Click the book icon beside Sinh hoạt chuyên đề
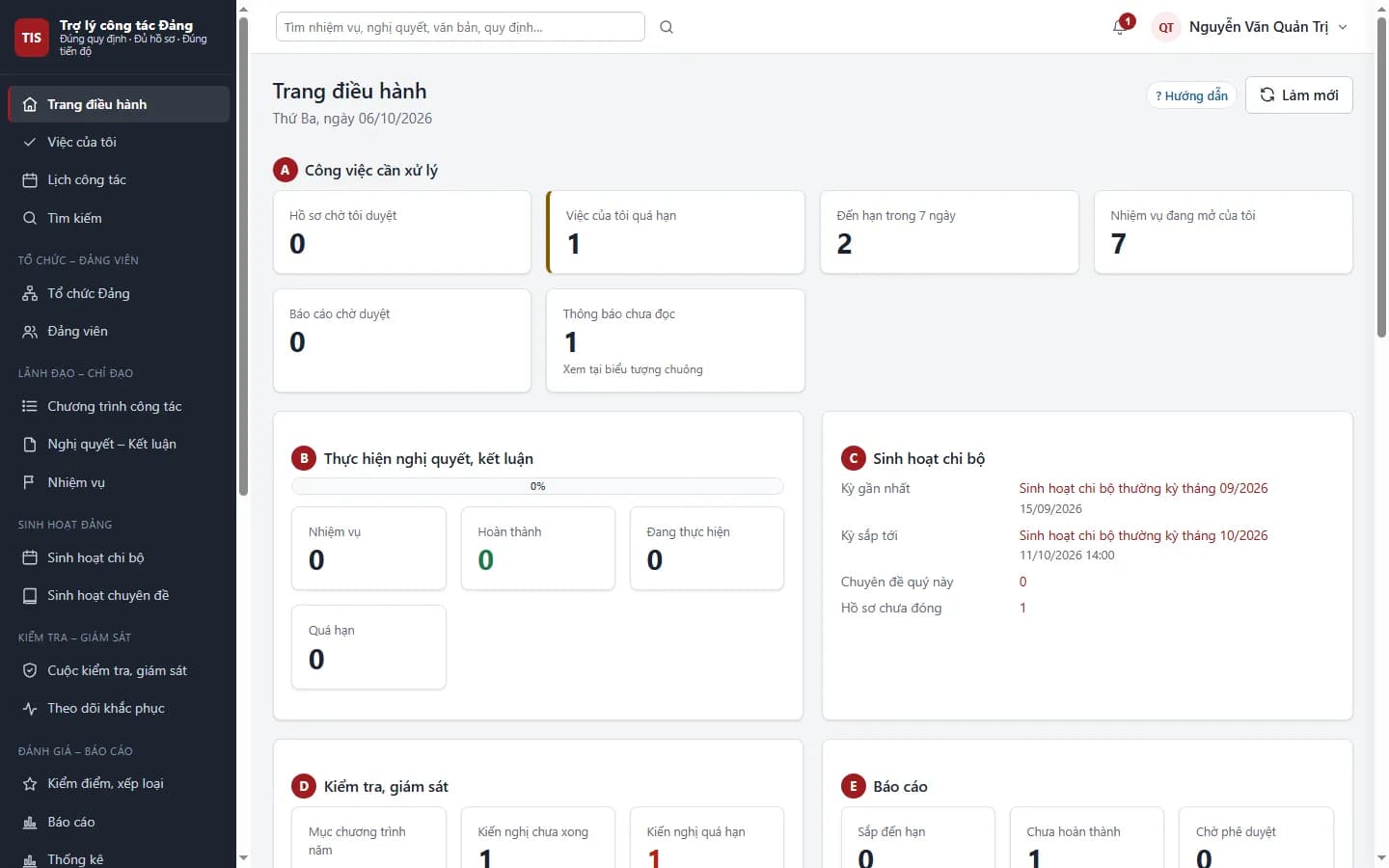 30,595
